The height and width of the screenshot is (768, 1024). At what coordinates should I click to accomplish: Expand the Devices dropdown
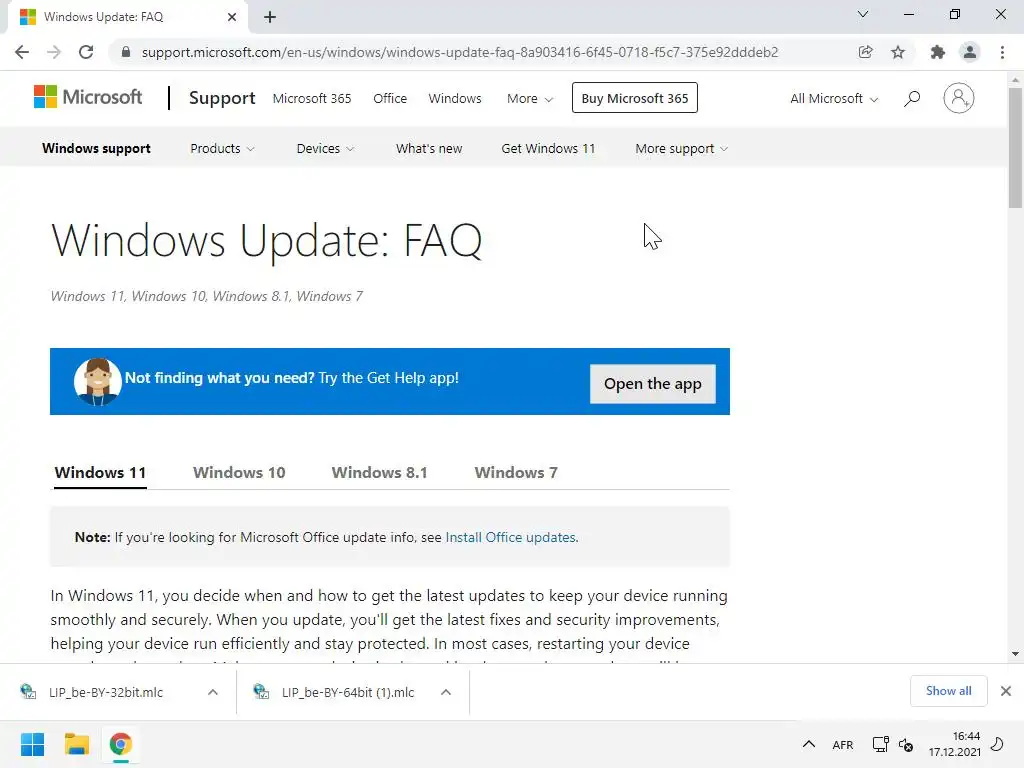(x=325, y=149)
